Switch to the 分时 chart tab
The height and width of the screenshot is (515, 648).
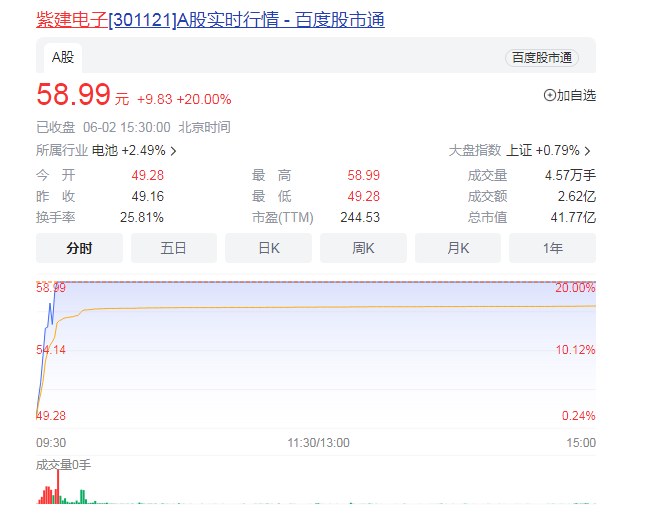coord(79,248)
